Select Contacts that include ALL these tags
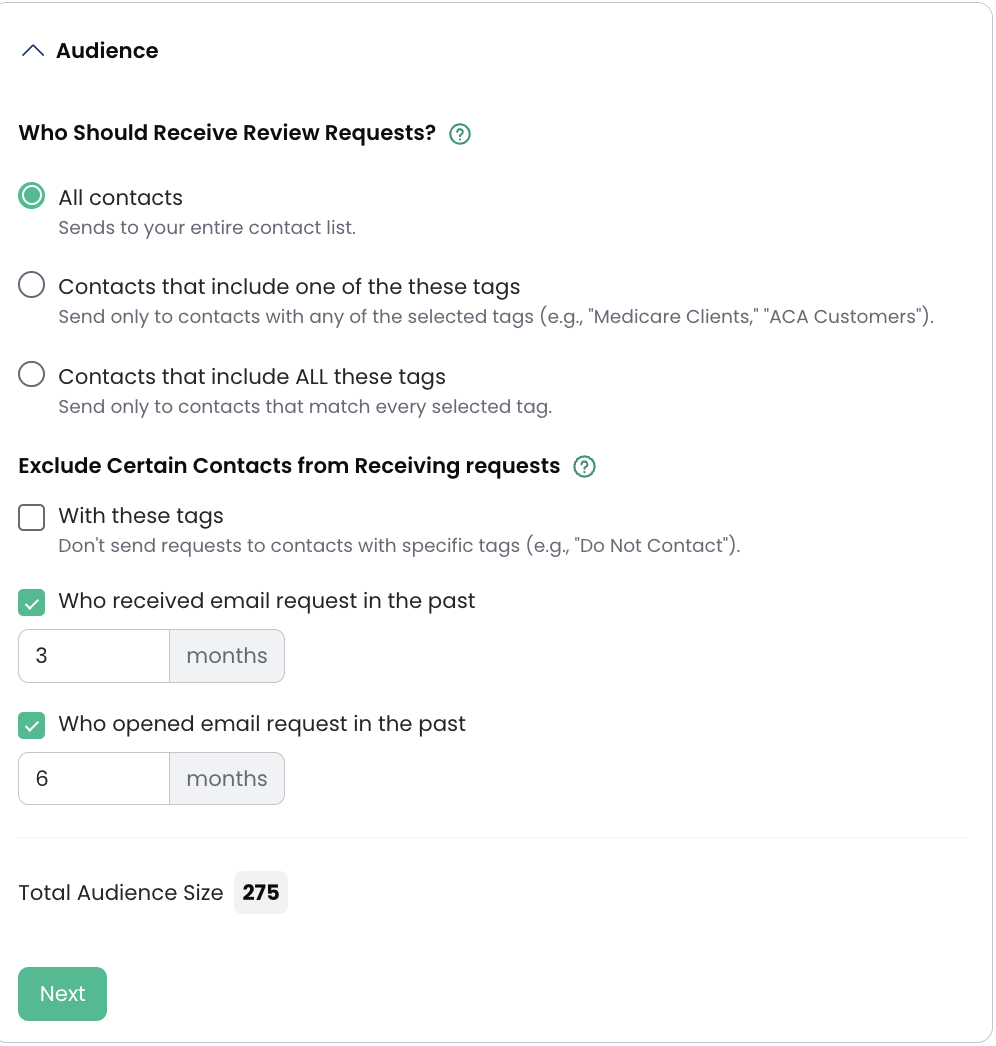 coord(32,375)
